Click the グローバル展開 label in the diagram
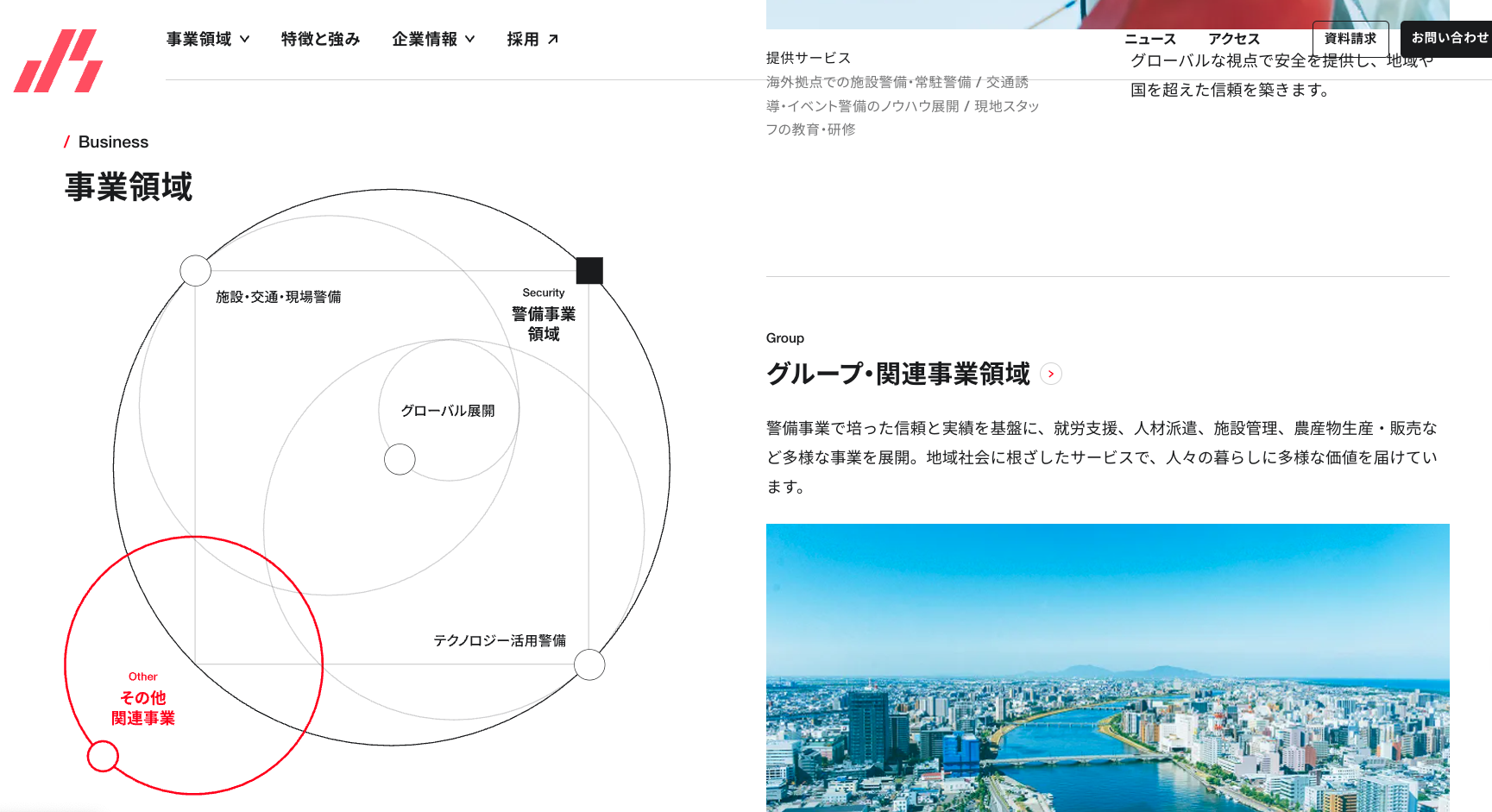This screenshot has width=1492, height=812. pos(448,411)
